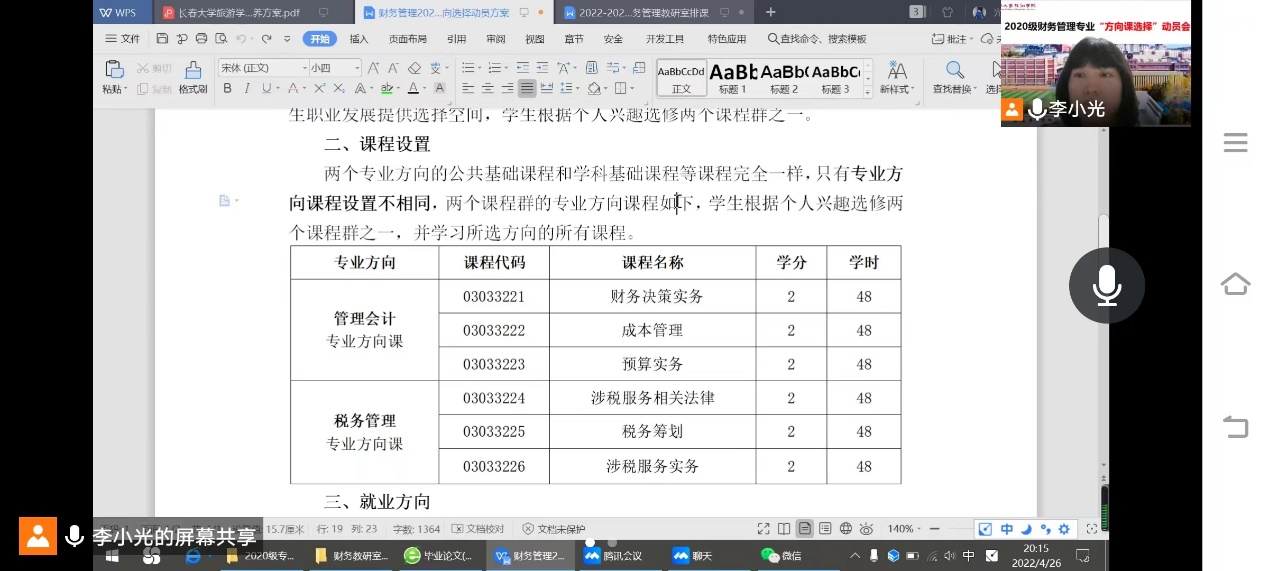
Task: Clear formatting with the eraser icon
Action: 414,68
